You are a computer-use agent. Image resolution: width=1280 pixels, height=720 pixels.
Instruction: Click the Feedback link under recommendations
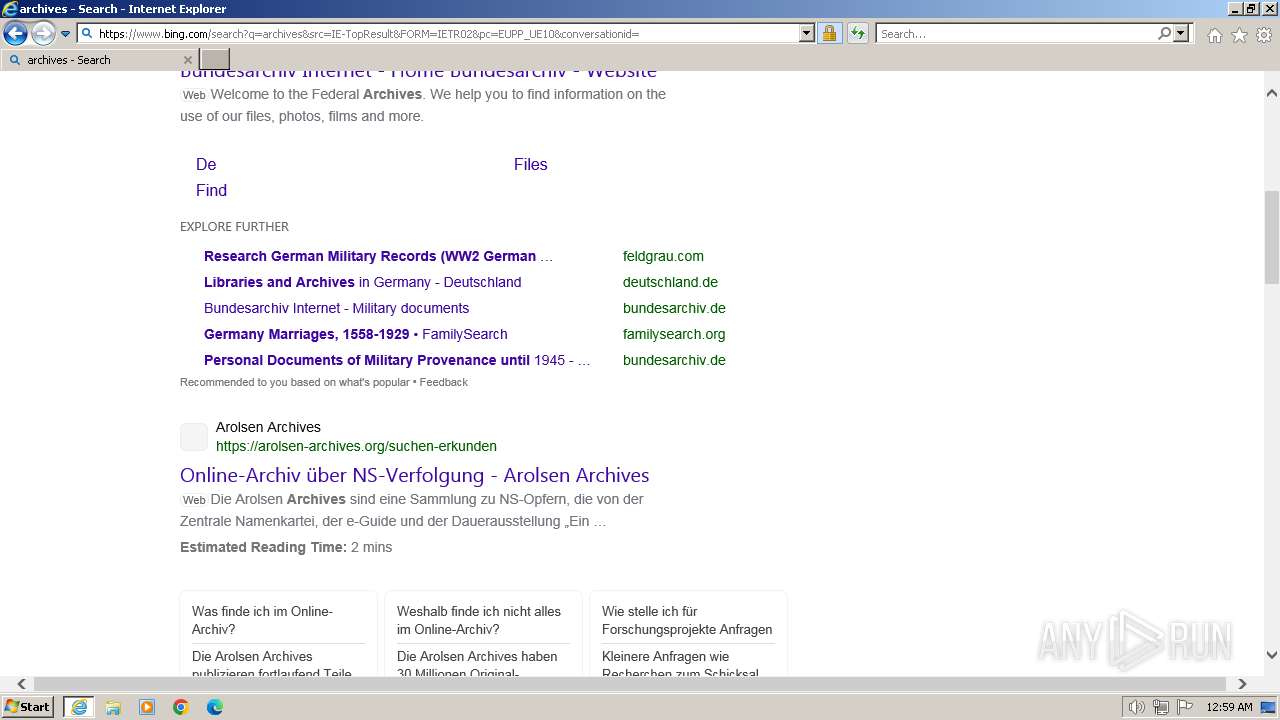pyautogui.click(x=443, y=382)
